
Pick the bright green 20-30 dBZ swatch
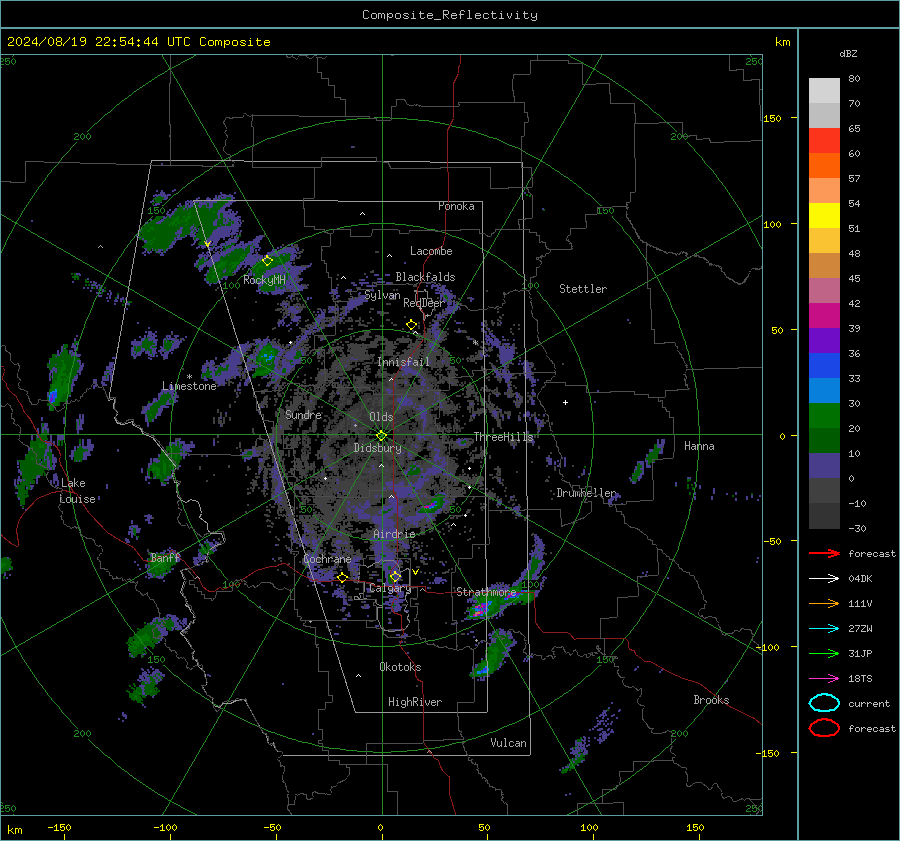pos(824,416)
